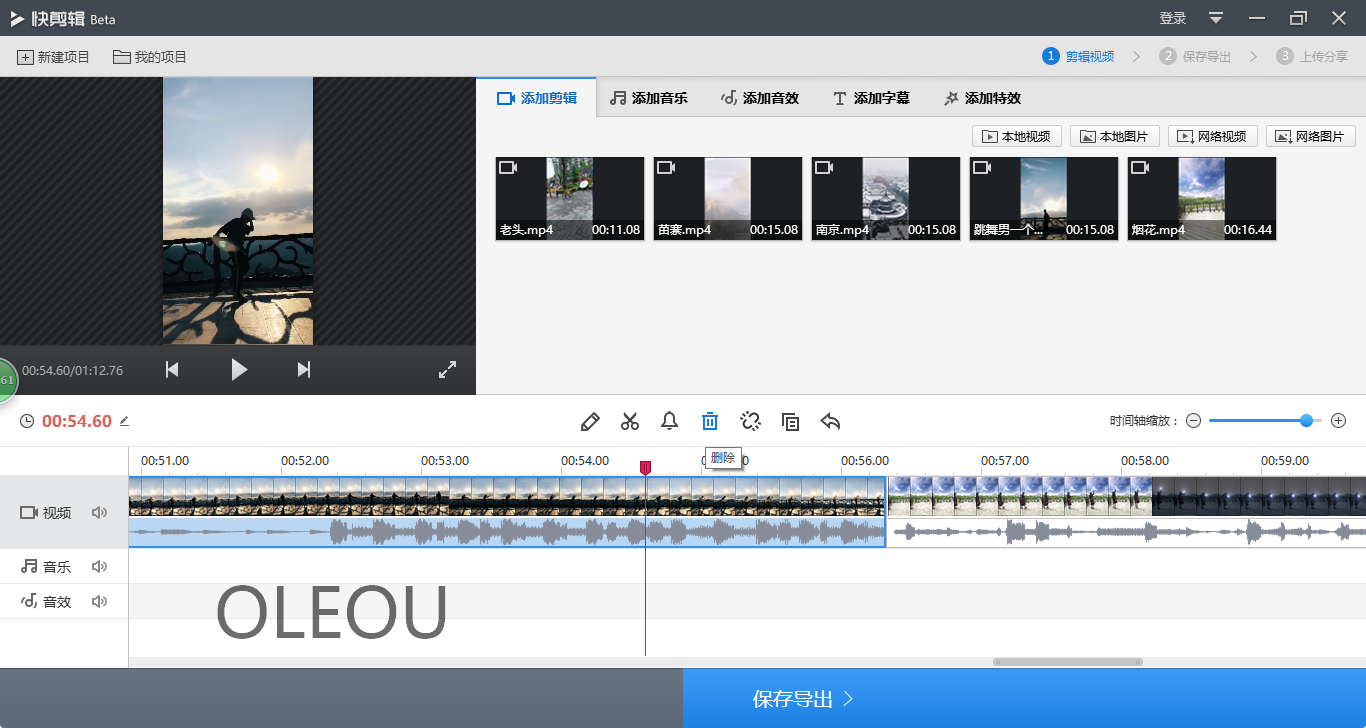Click the 音效 track icon
The image size is (1366, 728).
click(x=29, y=602)
